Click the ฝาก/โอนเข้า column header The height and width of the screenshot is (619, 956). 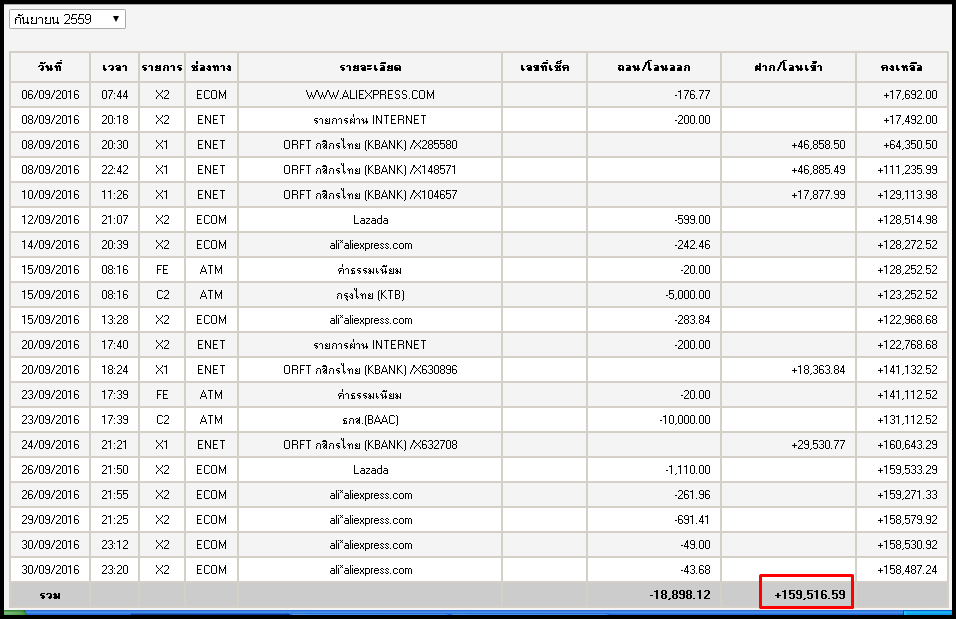pos(788,67)
